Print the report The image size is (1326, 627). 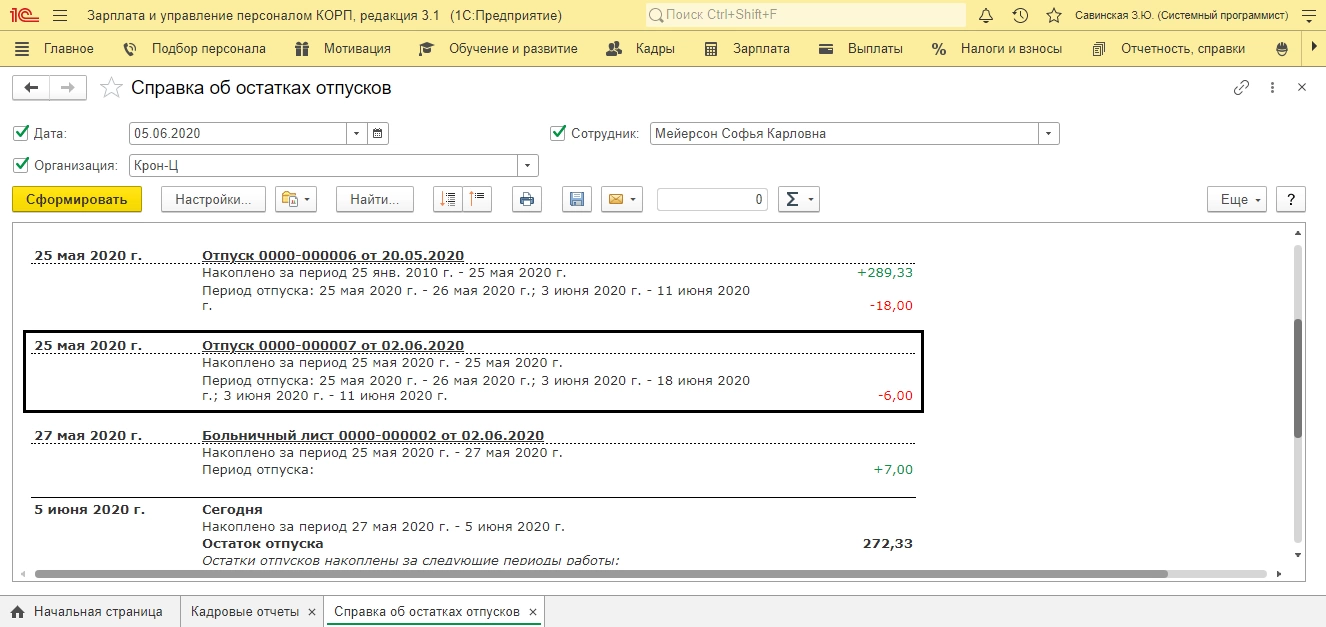527,199
